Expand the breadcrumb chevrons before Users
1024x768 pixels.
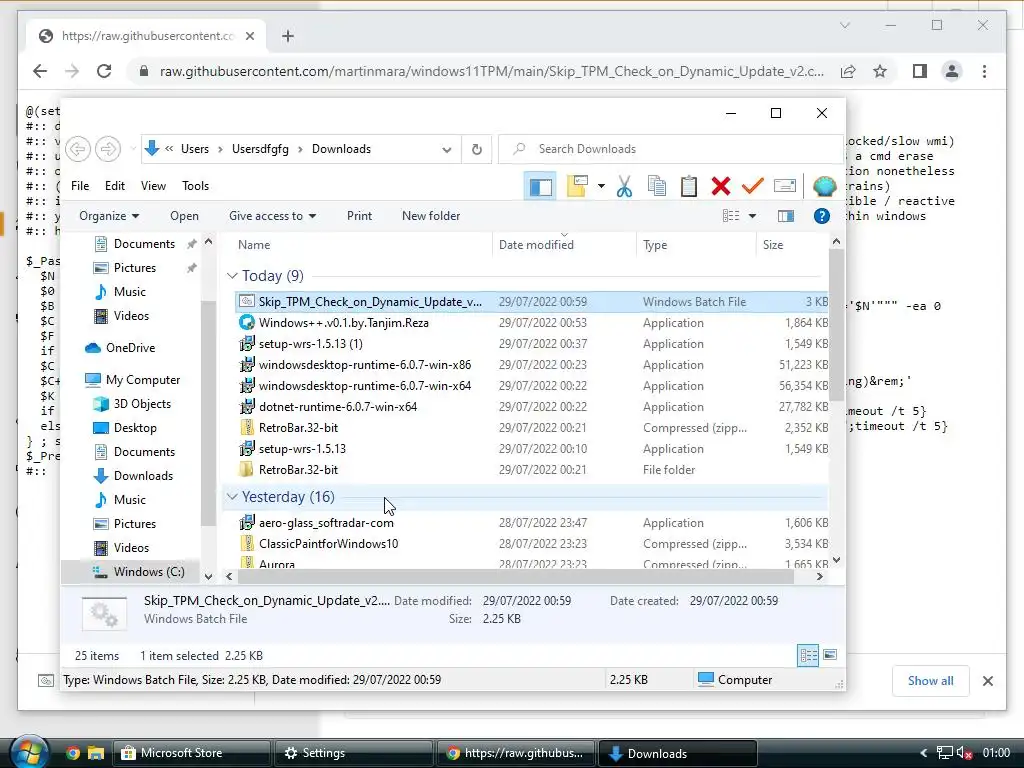point(169,149)
